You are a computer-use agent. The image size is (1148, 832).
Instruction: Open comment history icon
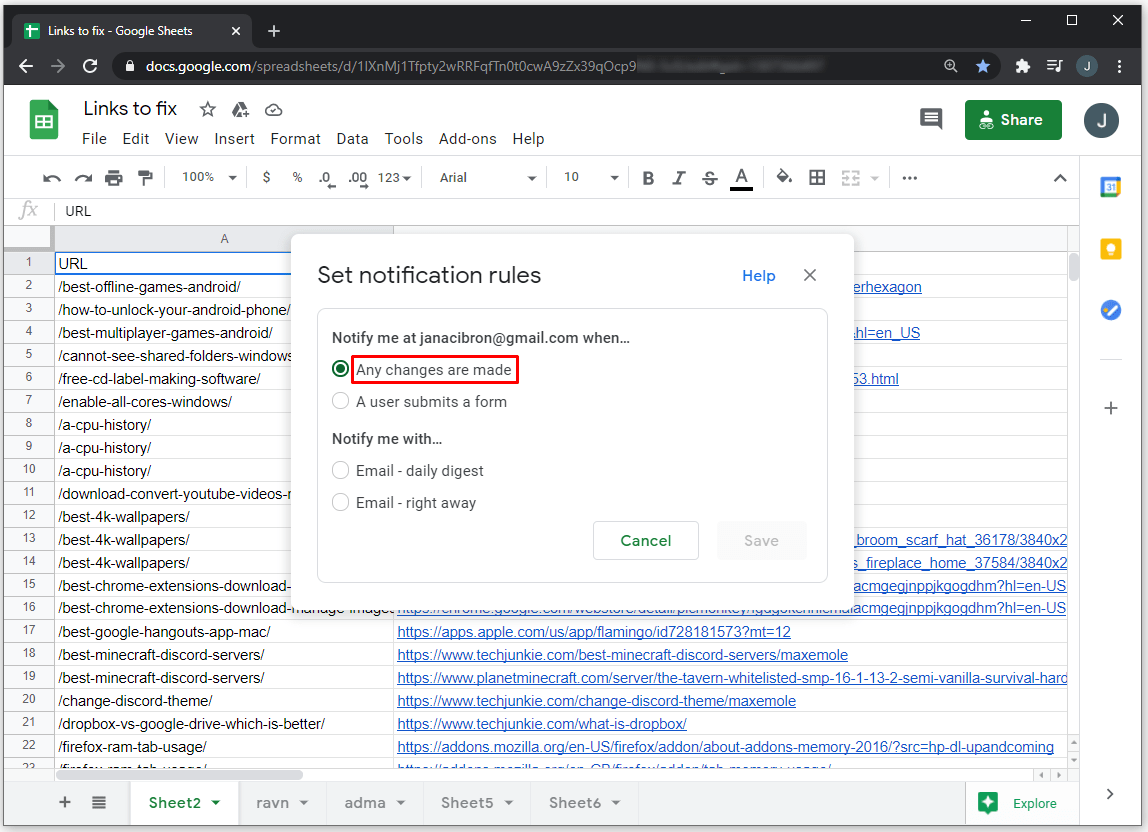(931, 120)
